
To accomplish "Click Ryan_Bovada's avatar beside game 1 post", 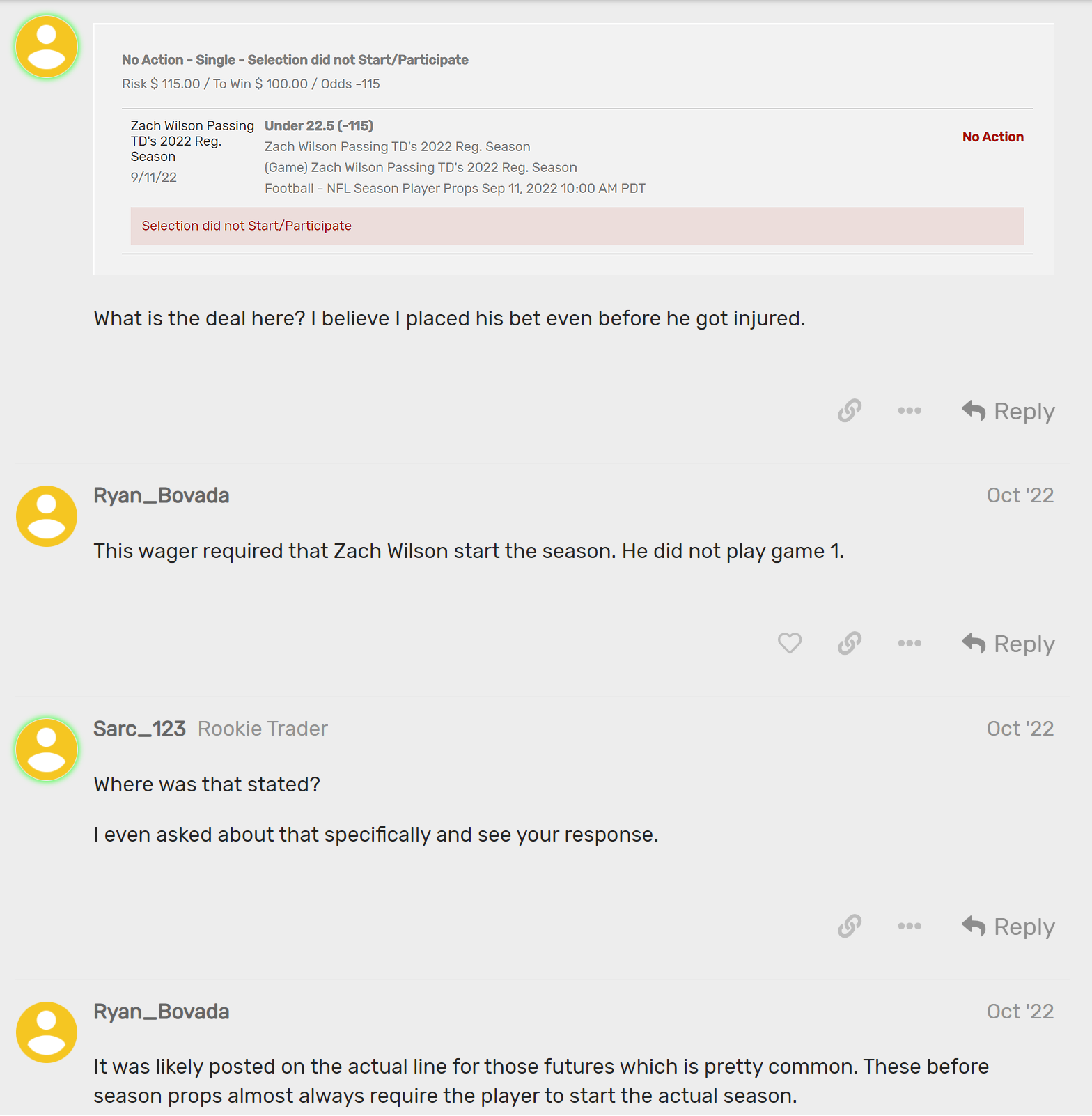I will pos(47,516).
